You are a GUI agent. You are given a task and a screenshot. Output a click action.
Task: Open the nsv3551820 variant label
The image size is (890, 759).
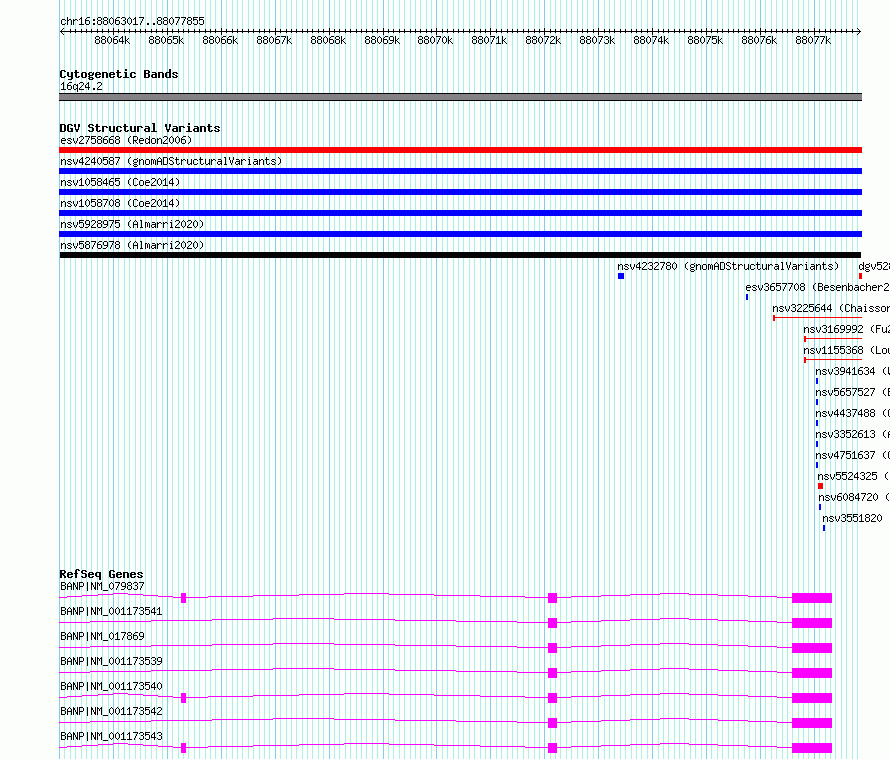click(x=853, y=518)
